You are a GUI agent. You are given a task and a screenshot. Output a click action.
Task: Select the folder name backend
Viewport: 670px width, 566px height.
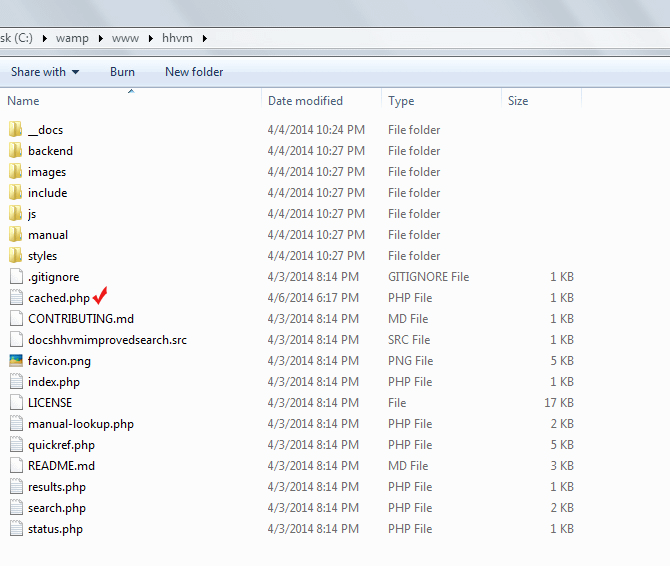[50, 151]
